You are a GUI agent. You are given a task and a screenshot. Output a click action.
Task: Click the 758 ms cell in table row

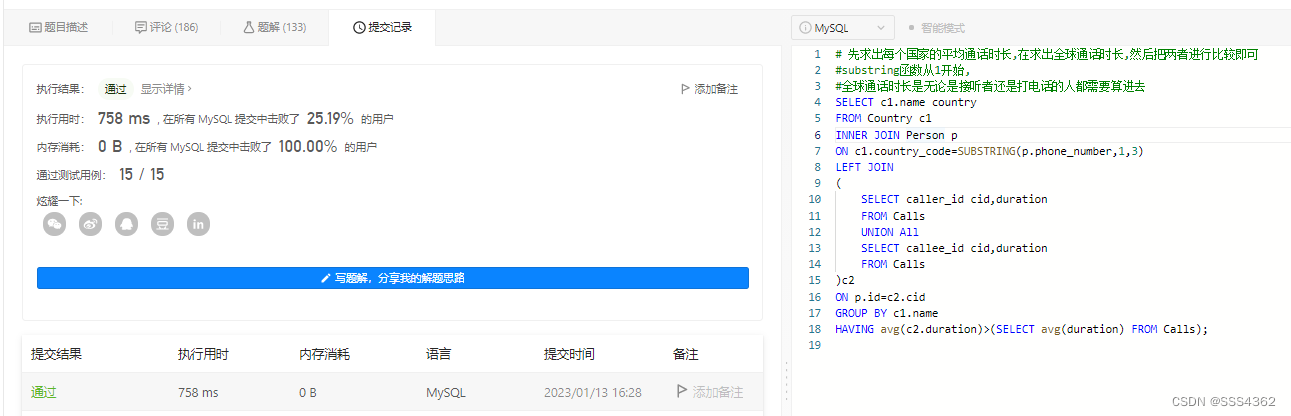tap(198, 393)
